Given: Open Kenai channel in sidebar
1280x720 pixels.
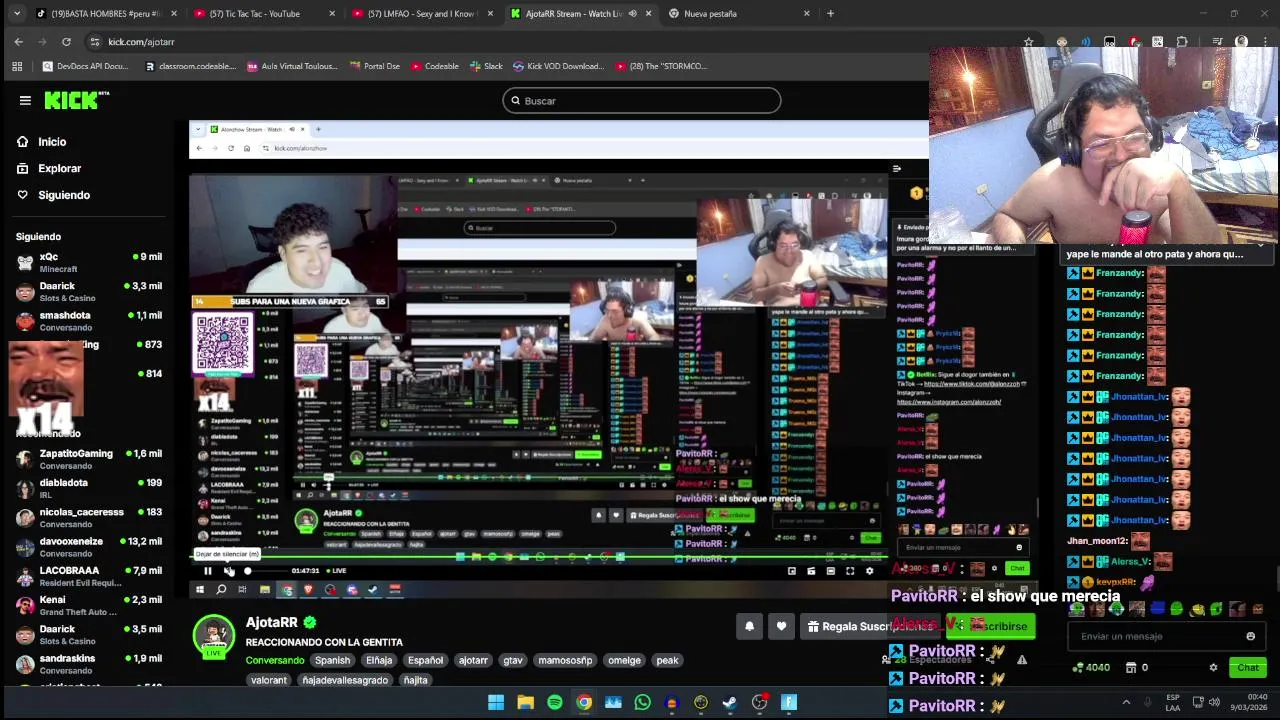Looking at the screenshot, I should coord(88,605).
